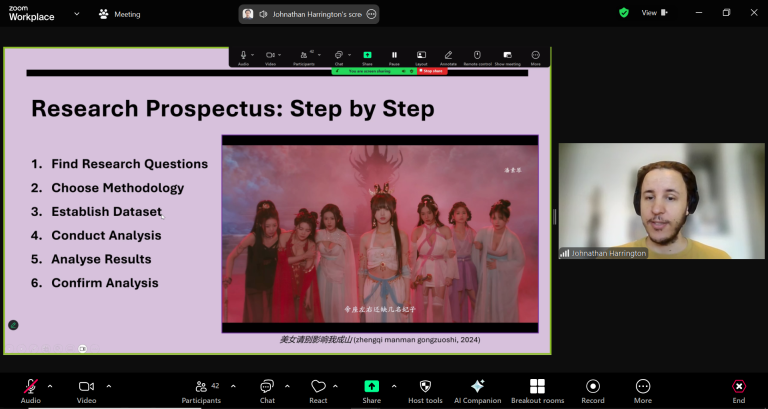Viewport: 768px width, 409px height.
Task: Click the red Stop share button
Action: [432, 71]
